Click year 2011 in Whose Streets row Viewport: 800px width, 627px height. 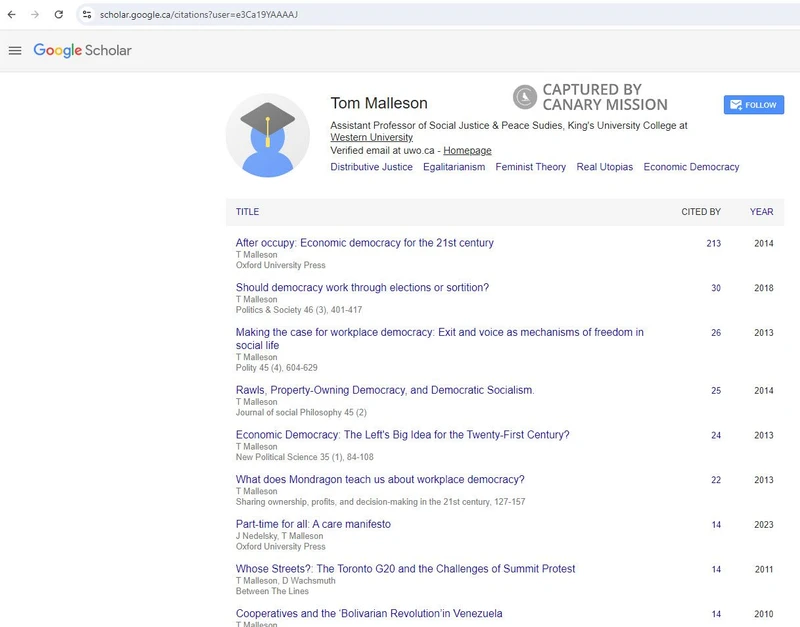(763, 569)
